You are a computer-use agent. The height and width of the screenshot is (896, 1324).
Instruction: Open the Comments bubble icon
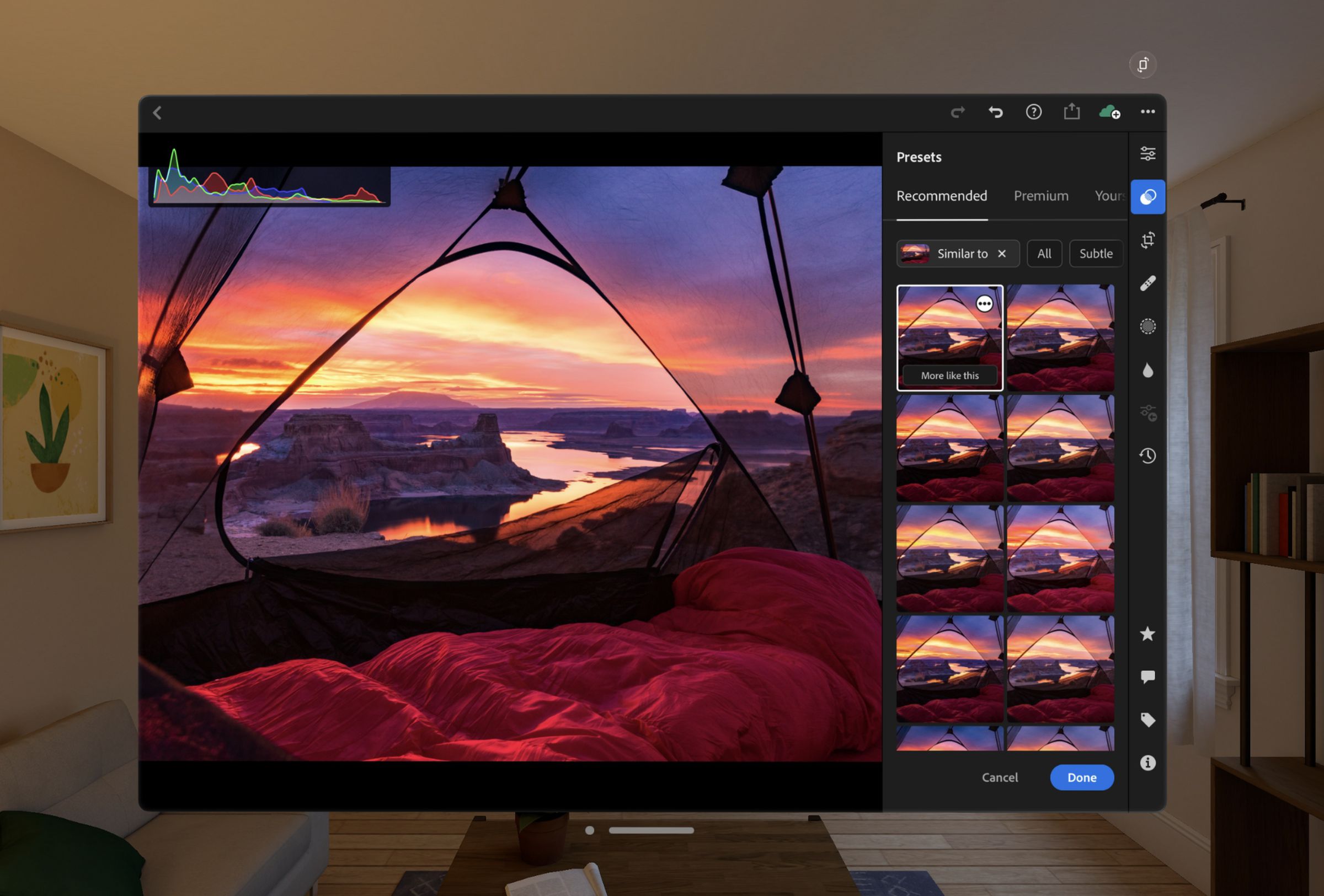coord(1147,676)
